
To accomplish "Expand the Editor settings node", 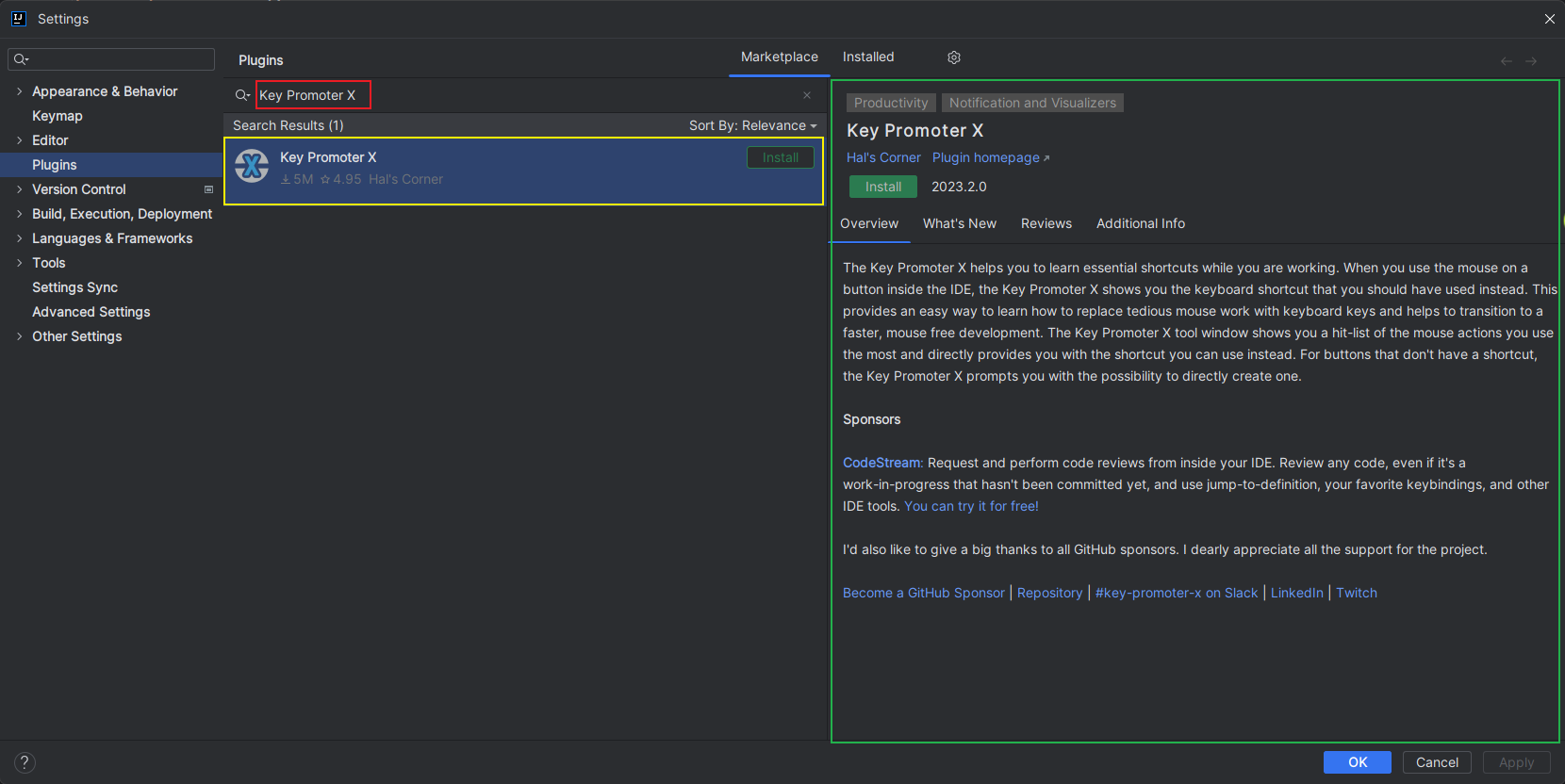I will (19, 140).
